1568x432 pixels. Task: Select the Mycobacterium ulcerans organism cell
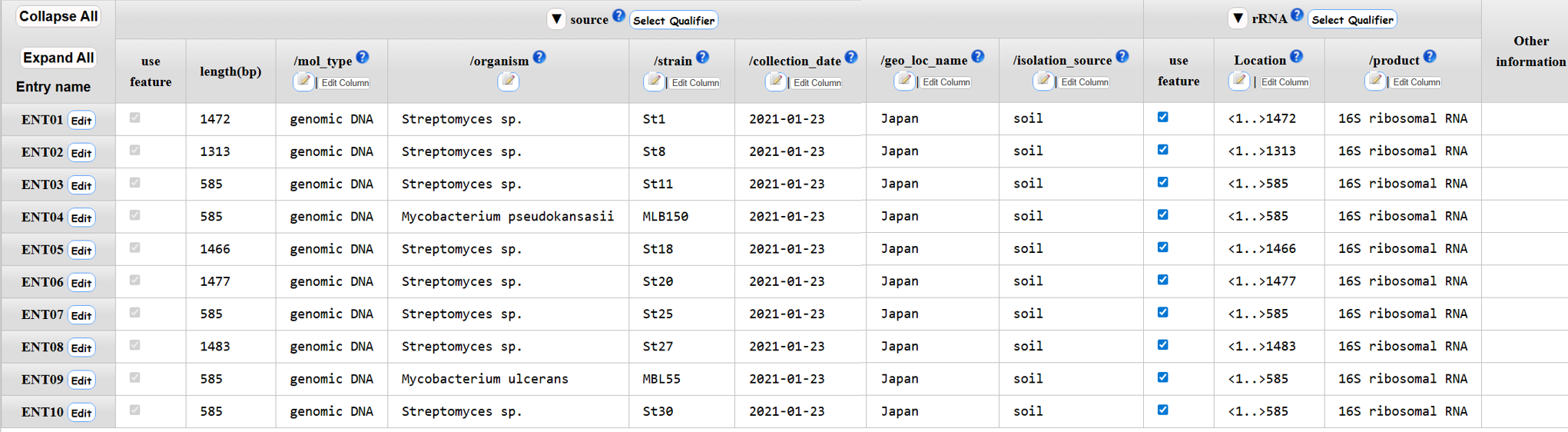[485, 379]
